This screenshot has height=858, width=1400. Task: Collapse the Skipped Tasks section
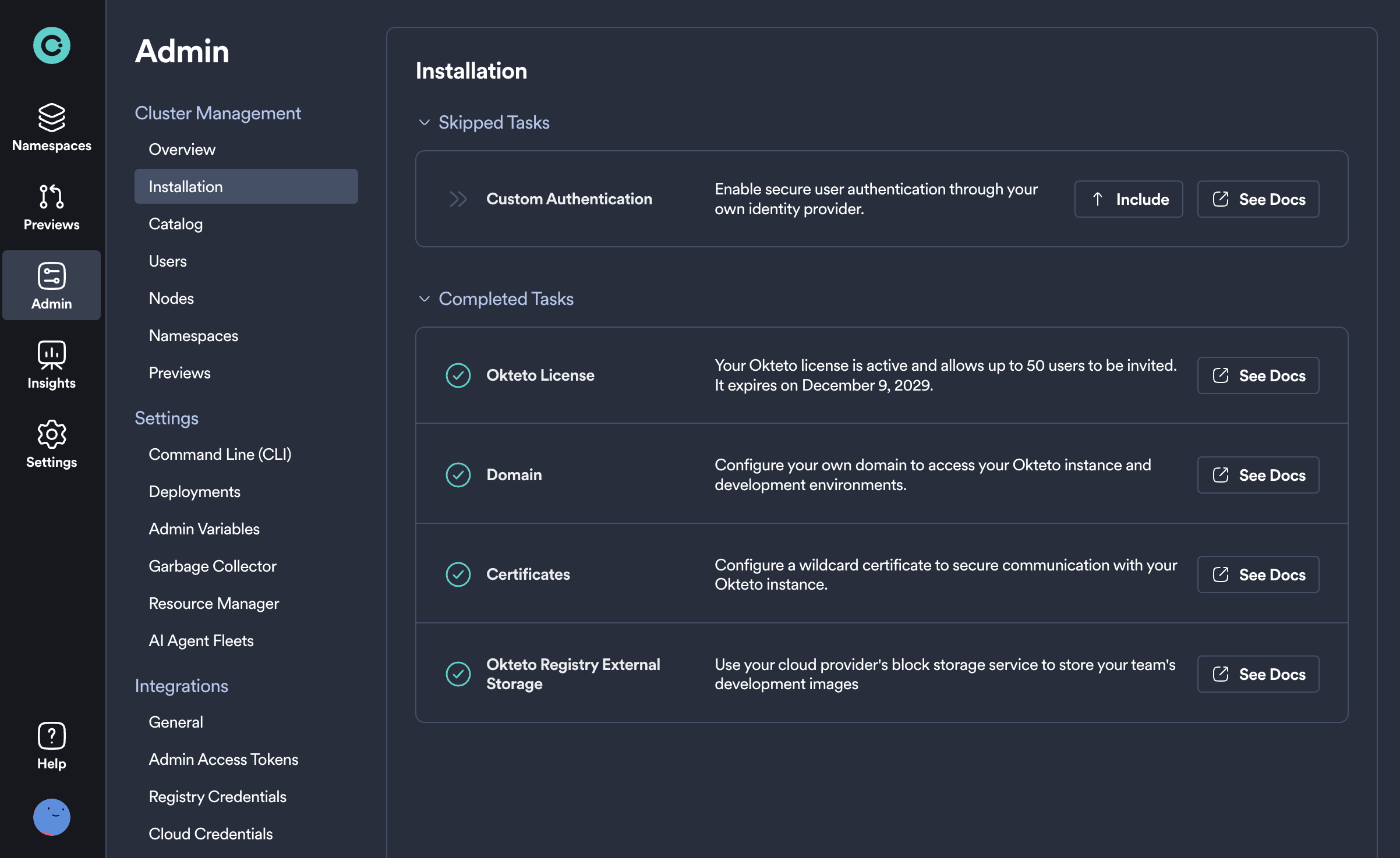(x=425, y=122)
